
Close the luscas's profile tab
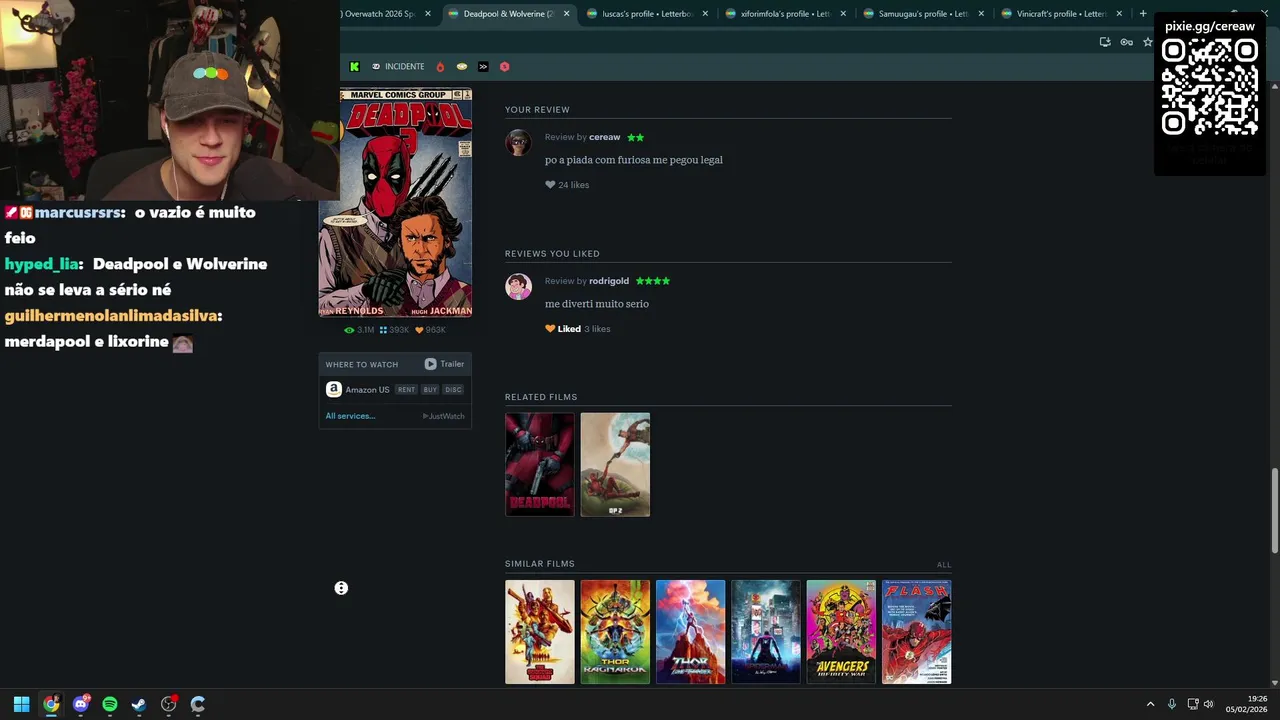click(705, 14)
